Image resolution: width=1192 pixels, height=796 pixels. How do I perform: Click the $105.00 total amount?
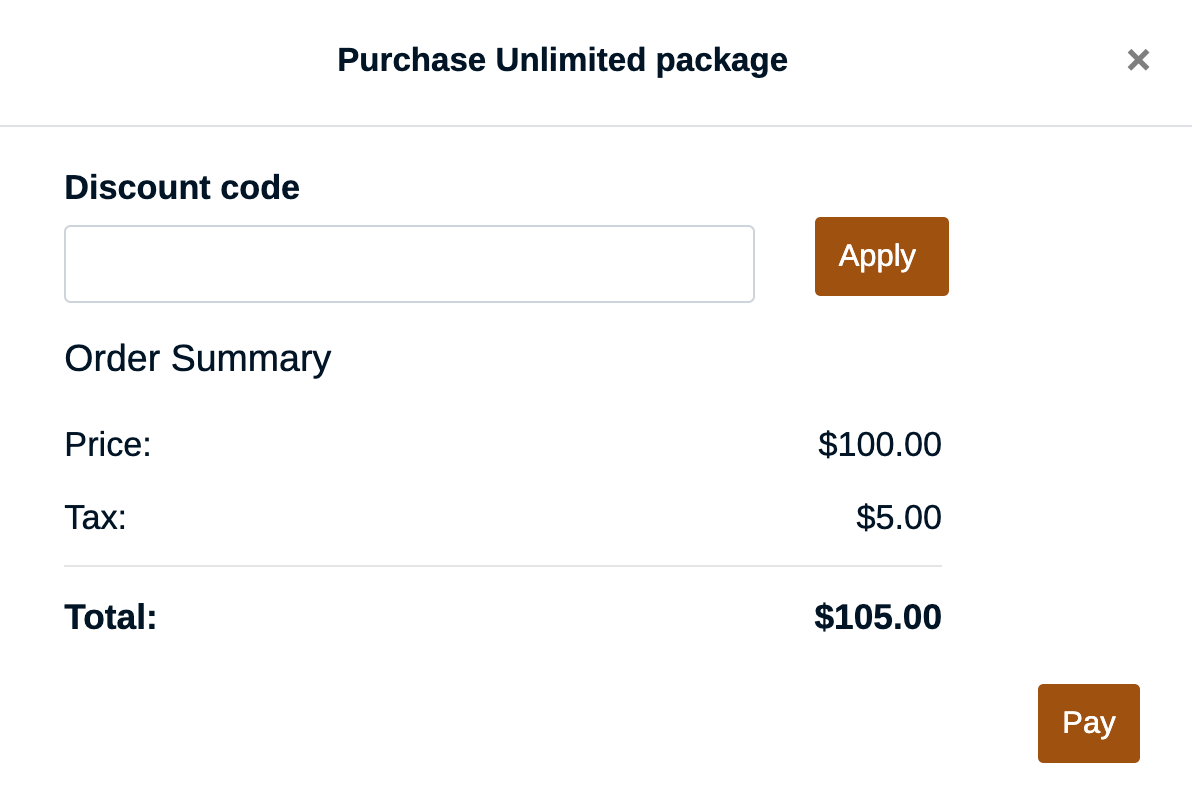tap(877, 617)
